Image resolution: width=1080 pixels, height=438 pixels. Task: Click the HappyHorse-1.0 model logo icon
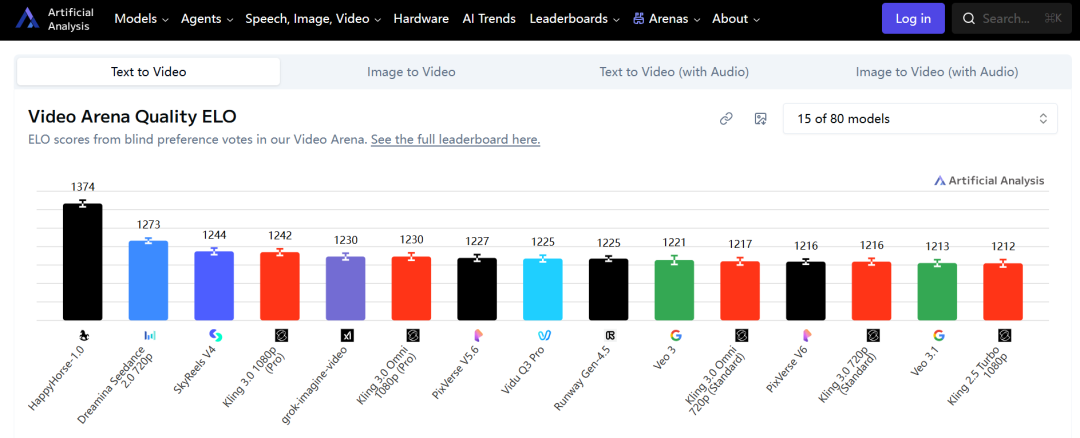[x=83, y=335]
